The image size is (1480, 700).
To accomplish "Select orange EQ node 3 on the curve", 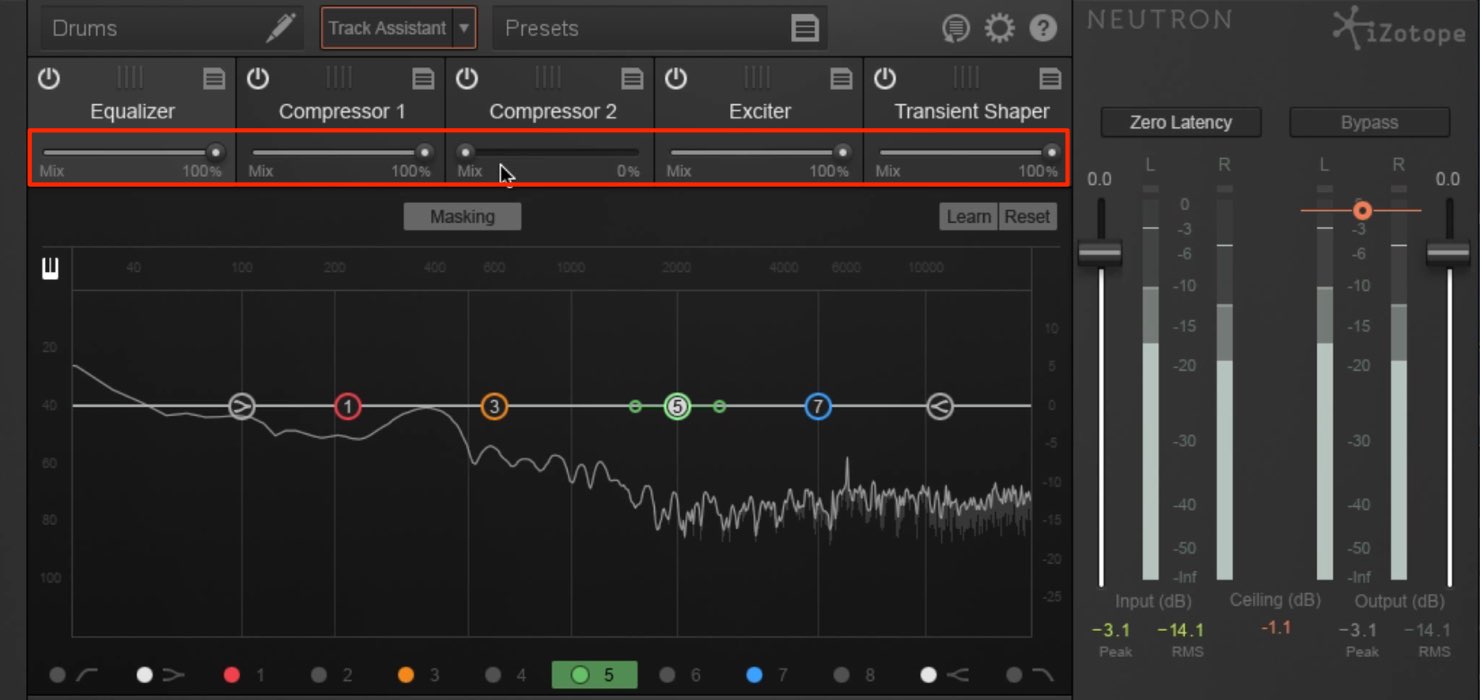I will (x=494, y=406).
